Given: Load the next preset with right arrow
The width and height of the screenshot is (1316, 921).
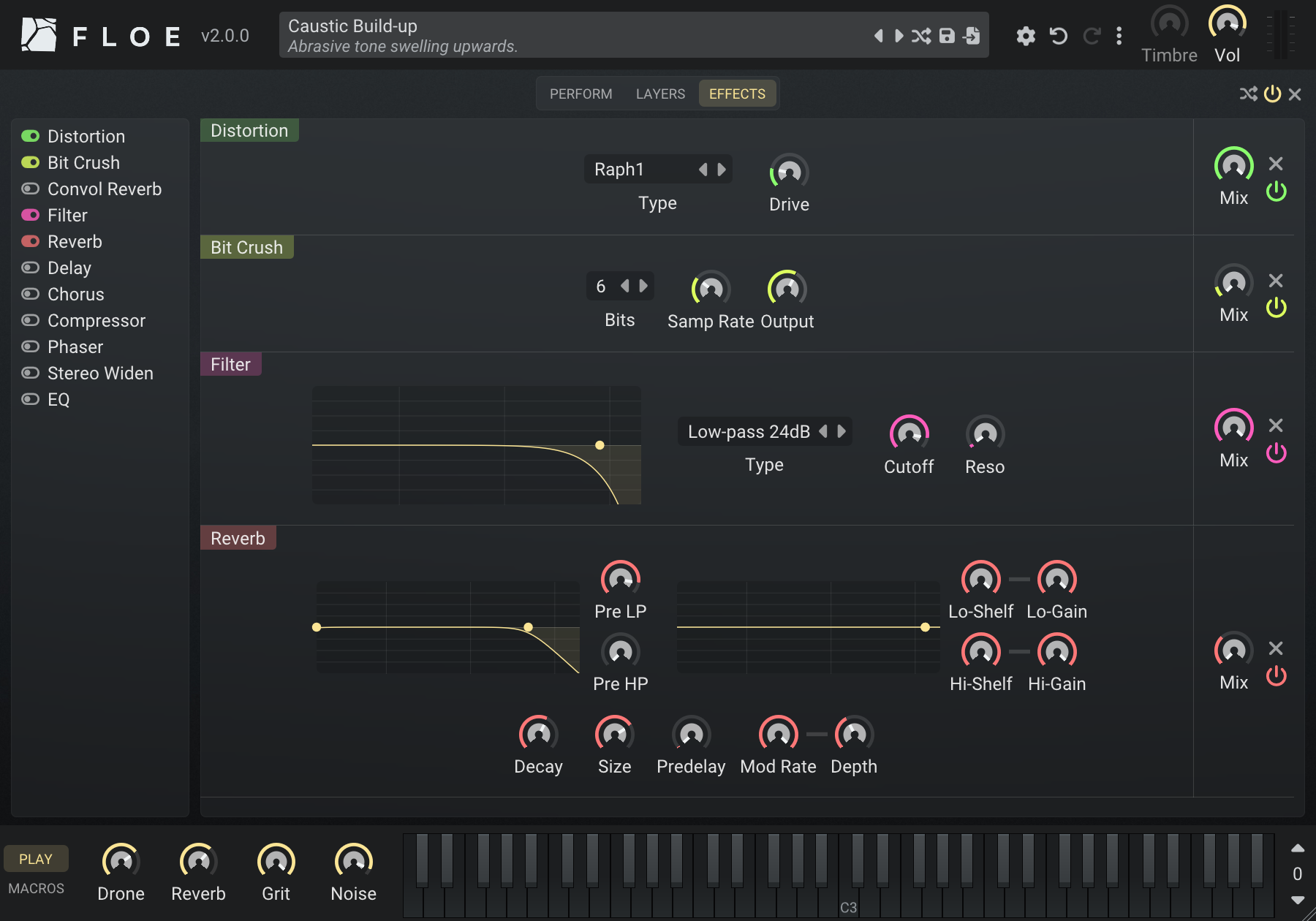Looking at the screenshot, I should (x=899, y=35).
